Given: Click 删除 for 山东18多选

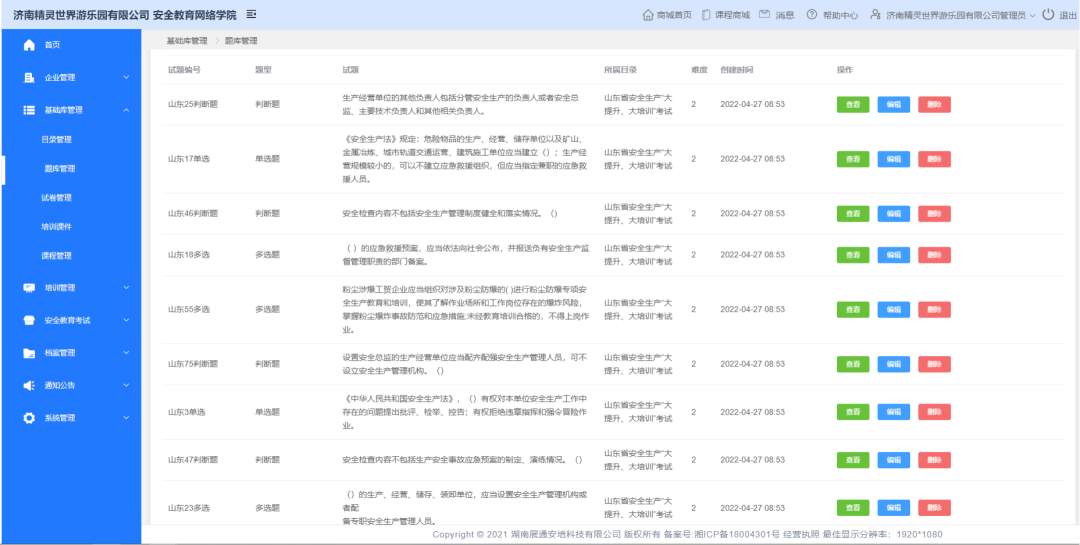Looking at the screenshot, I should 934,255.
